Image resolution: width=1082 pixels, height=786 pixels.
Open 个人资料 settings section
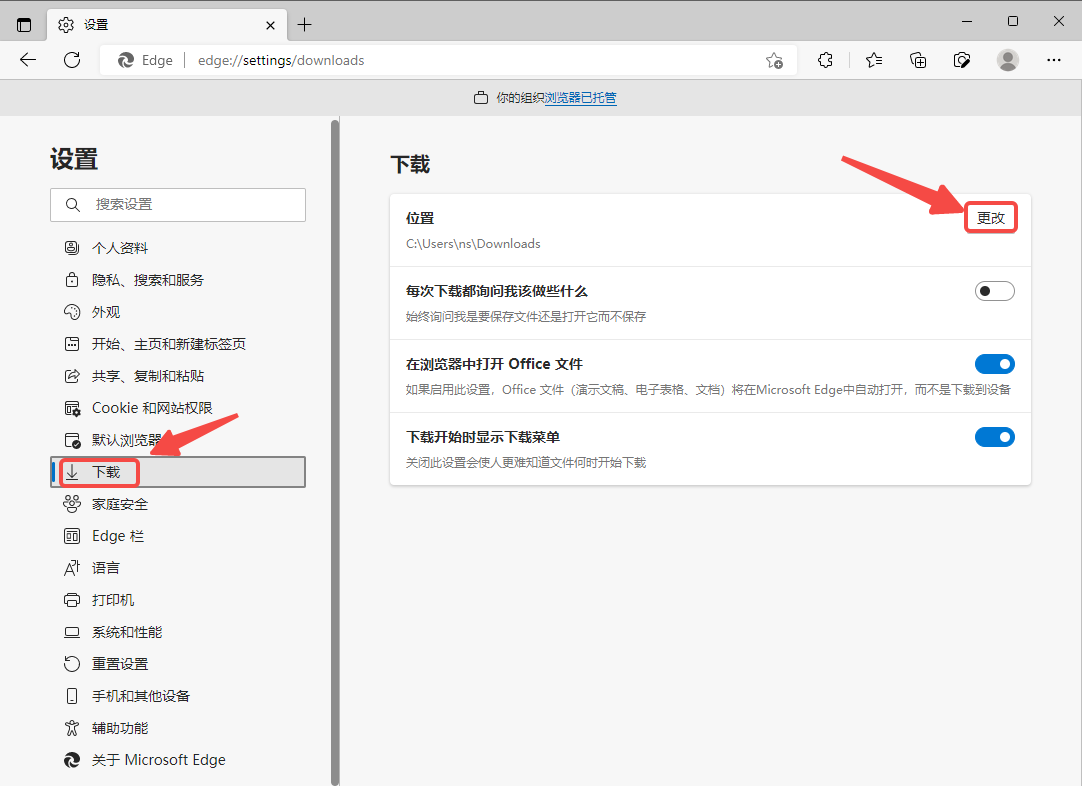[x=178, y=248]
